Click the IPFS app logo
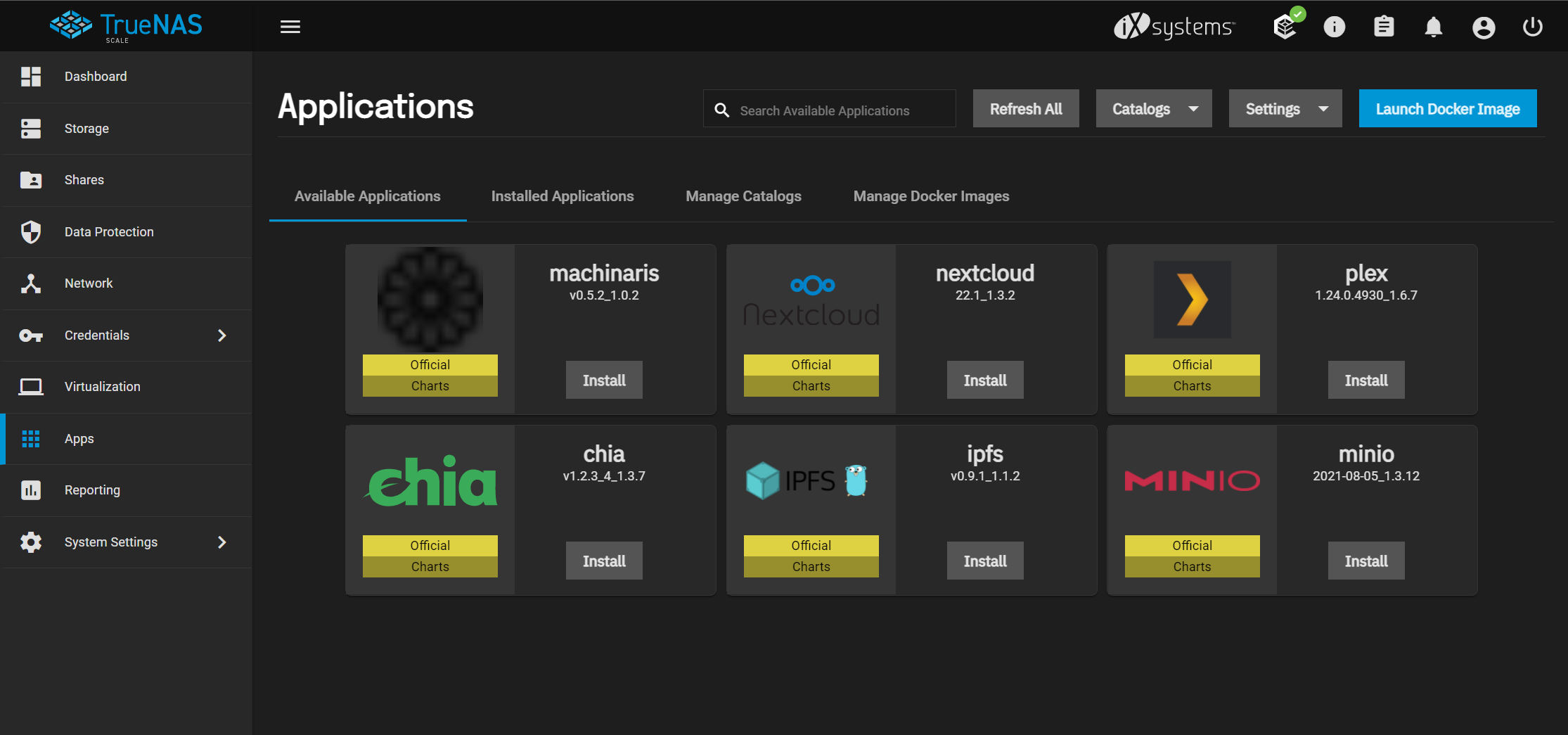This screenshot has width=1568, height=735. [x=807, y=481]
